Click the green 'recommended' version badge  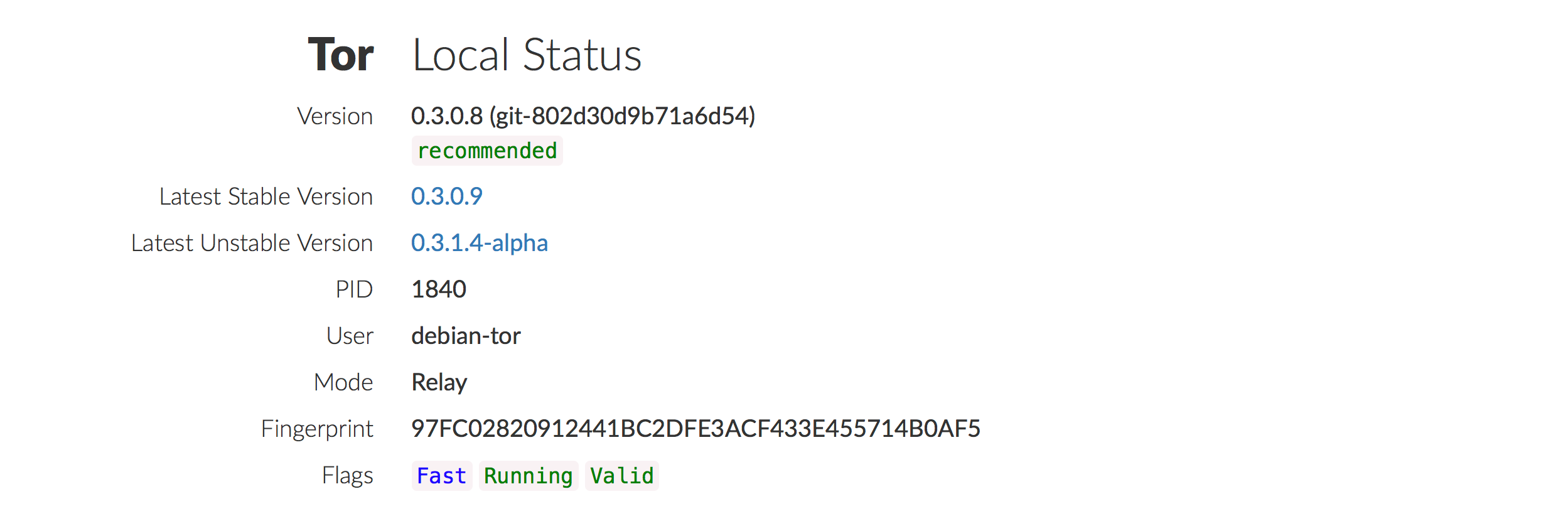click(x=487, y=151)
